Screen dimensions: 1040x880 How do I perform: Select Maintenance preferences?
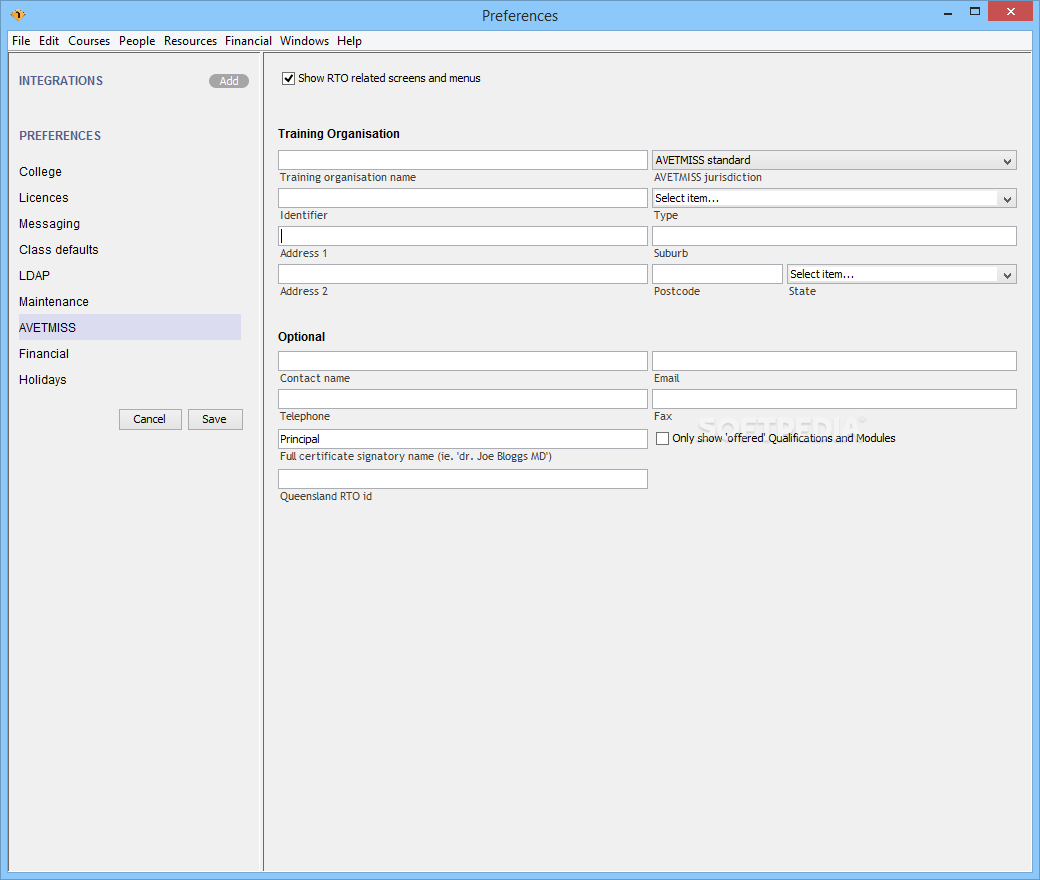[129, 302]
